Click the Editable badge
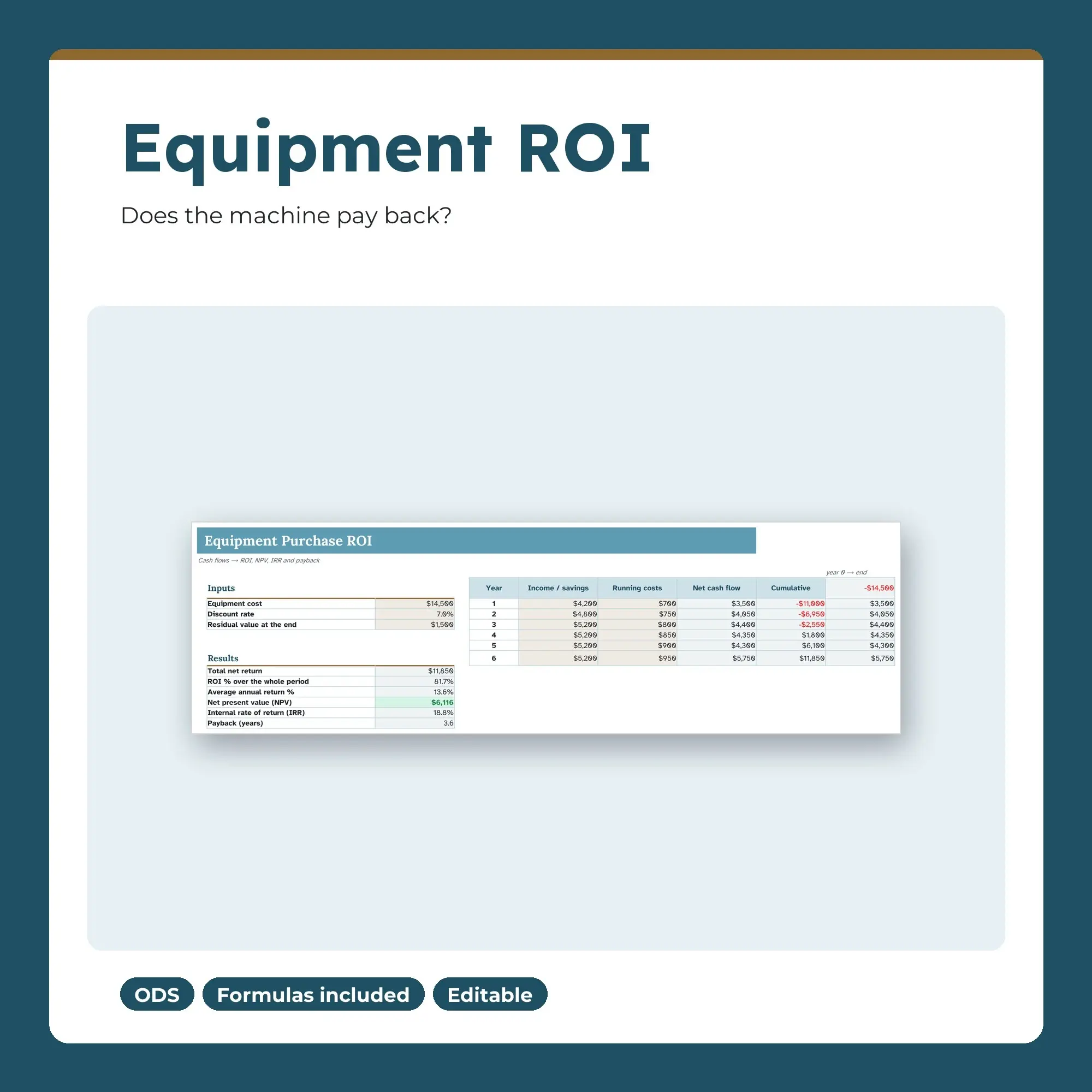1092x1092 pixels. pos(489,994)
